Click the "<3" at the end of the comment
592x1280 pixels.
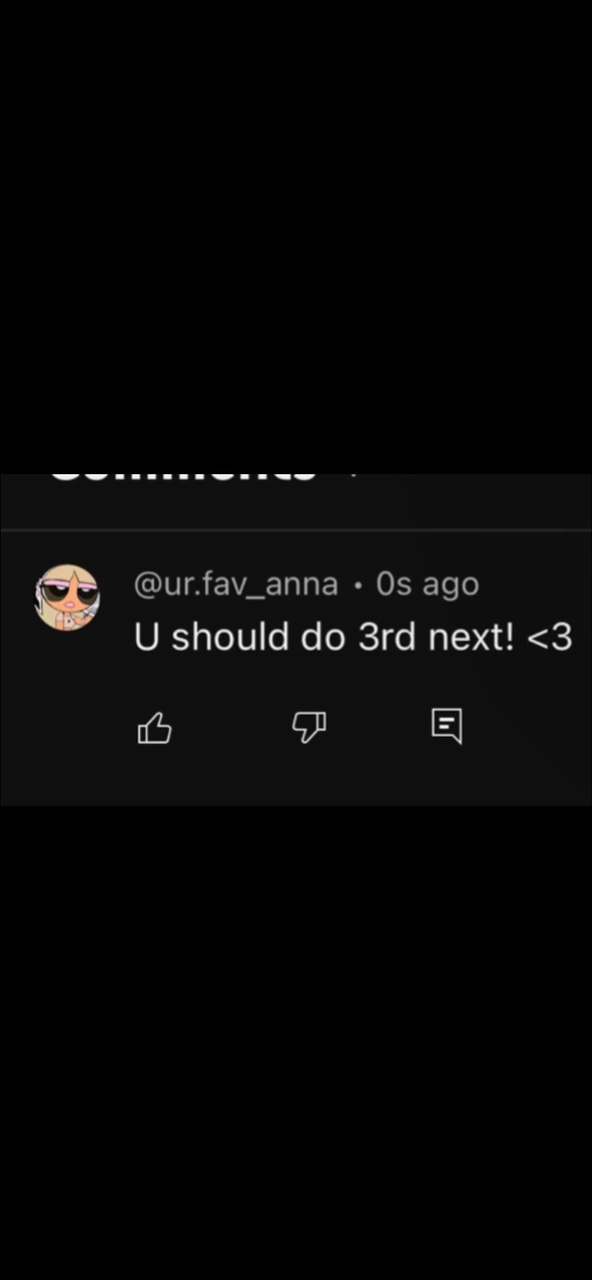click(549, 637)
